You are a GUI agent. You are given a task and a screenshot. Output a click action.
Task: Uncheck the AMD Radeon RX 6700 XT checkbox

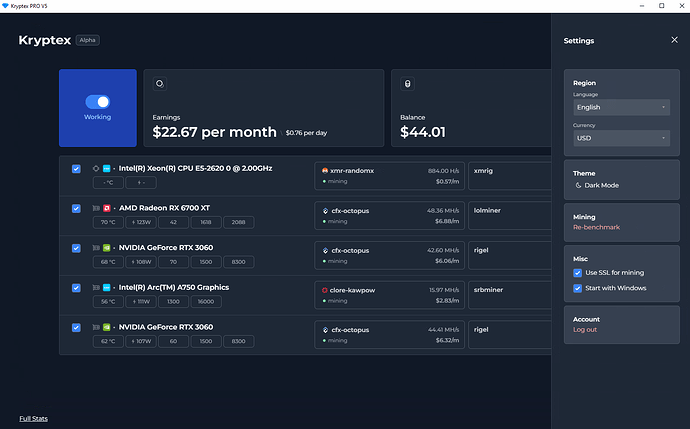coord(76,208)
